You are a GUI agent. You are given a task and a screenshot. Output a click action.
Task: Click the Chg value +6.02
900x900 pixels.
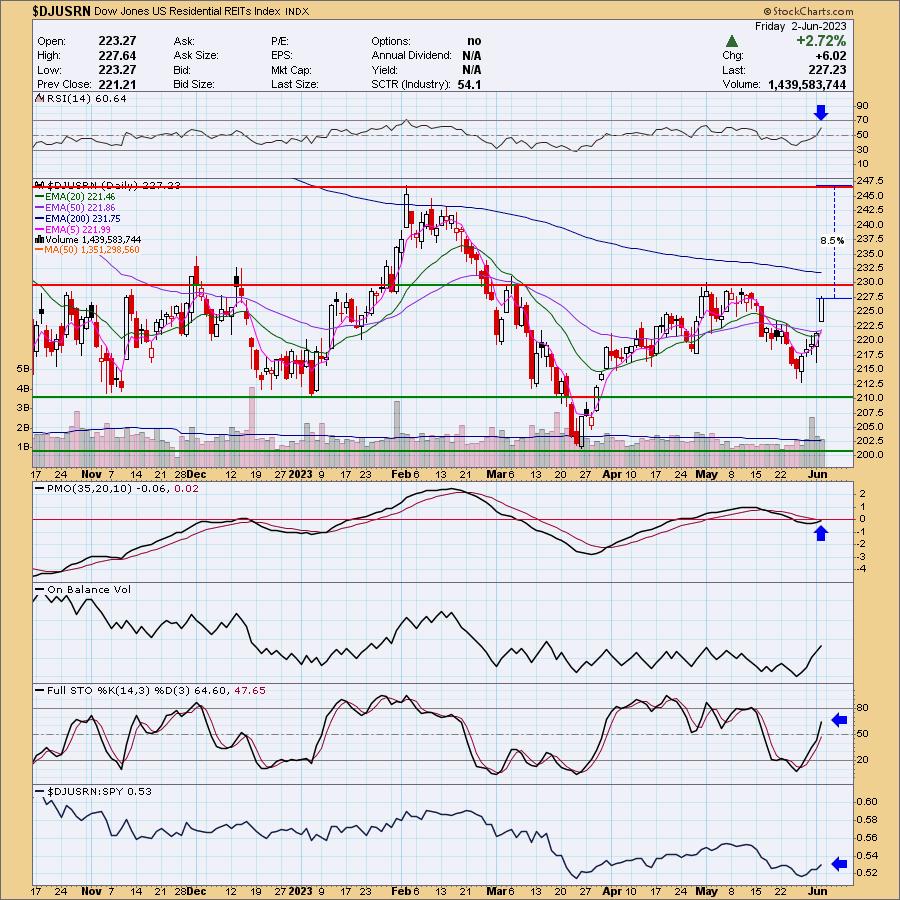click(831, 56)
